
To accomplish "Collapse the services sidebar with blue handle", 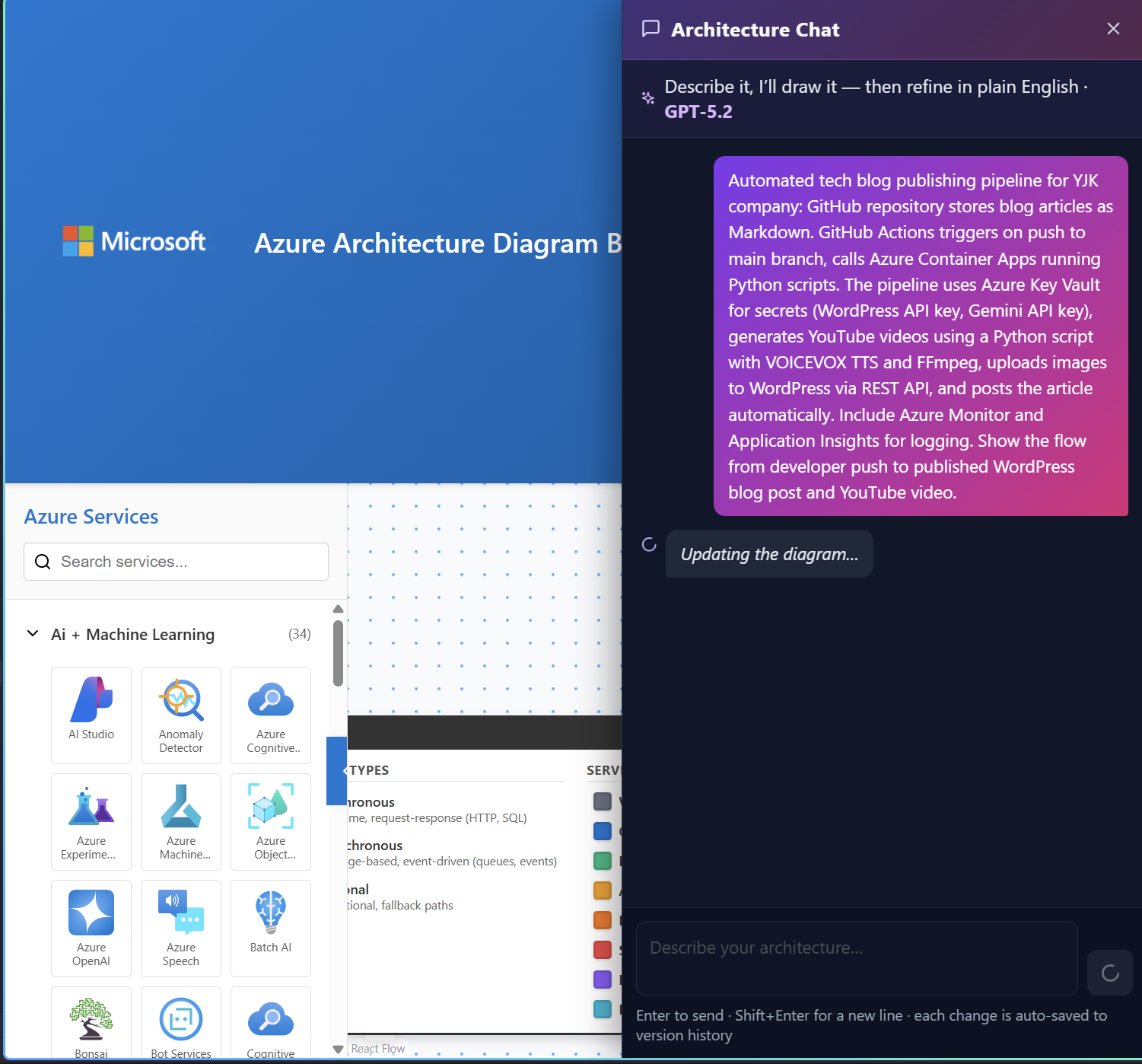I will [336, 771].
